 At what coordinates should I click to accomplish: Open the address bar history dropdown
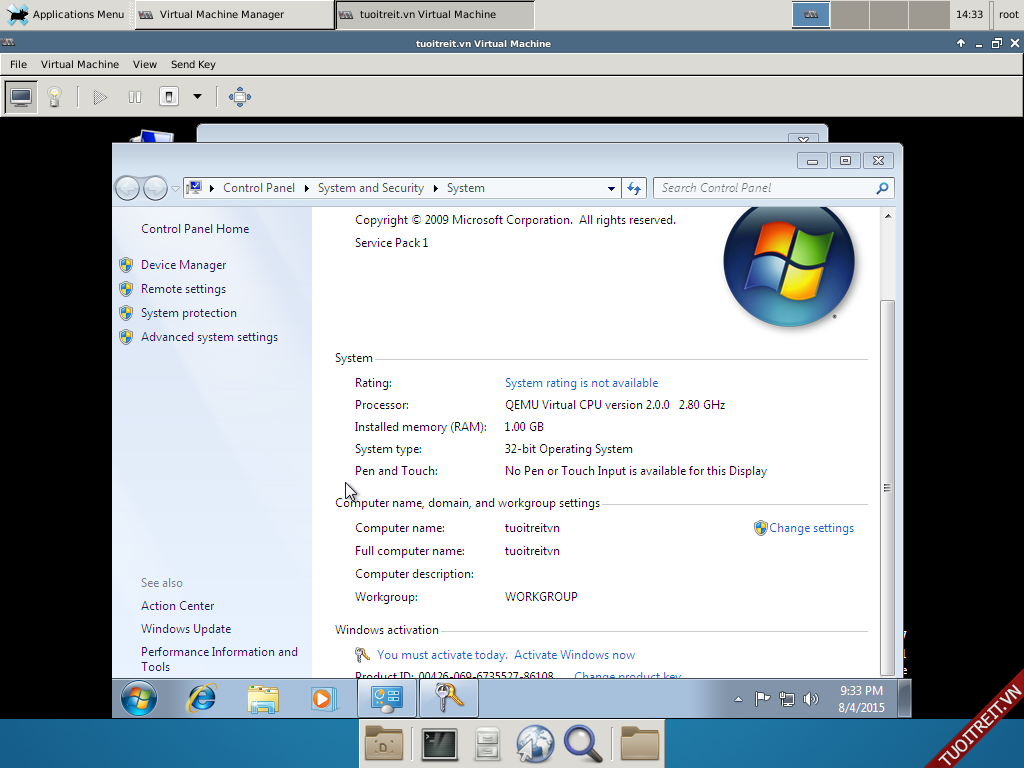coord(612,188)
